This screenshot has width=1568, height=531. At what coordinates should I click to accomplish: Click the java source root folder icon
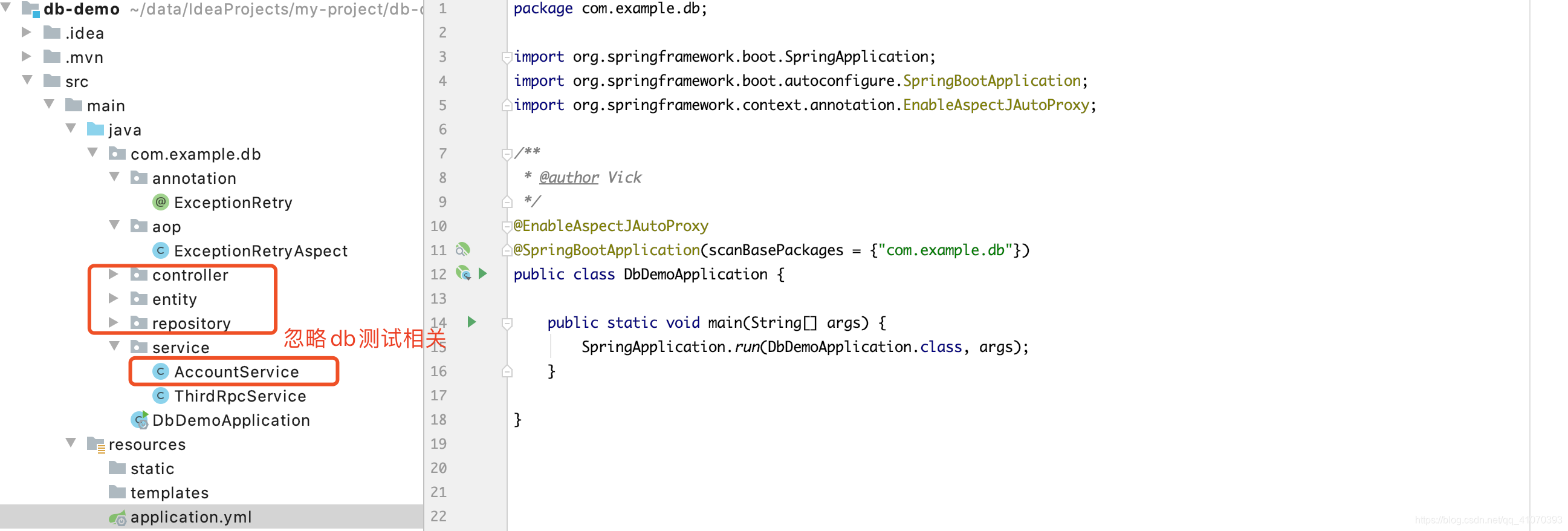(x=96, y=128)
